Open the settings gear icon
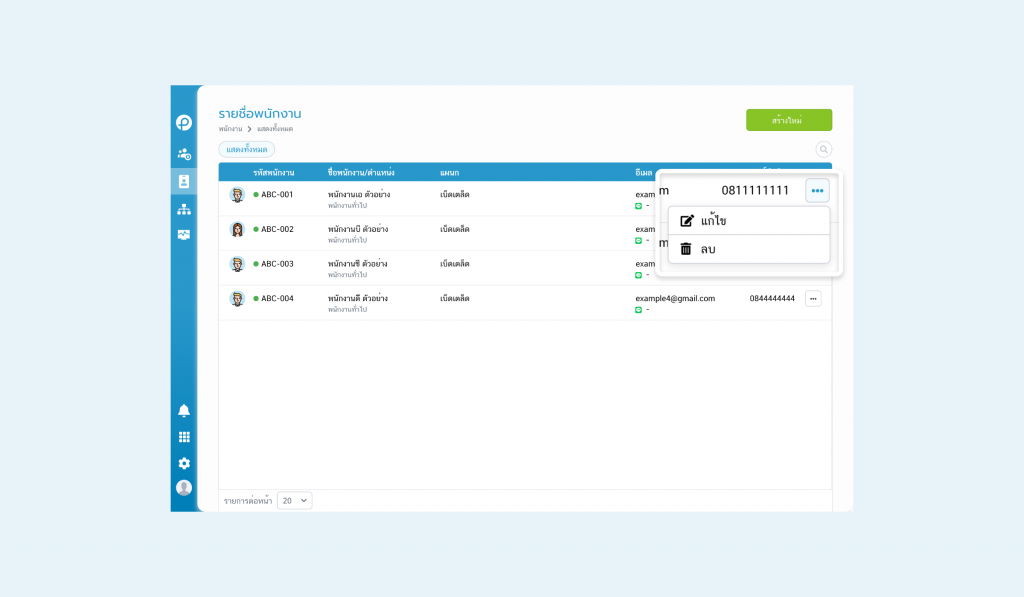Viewport: 1024px width, 597px height. [x=184, y=463]
